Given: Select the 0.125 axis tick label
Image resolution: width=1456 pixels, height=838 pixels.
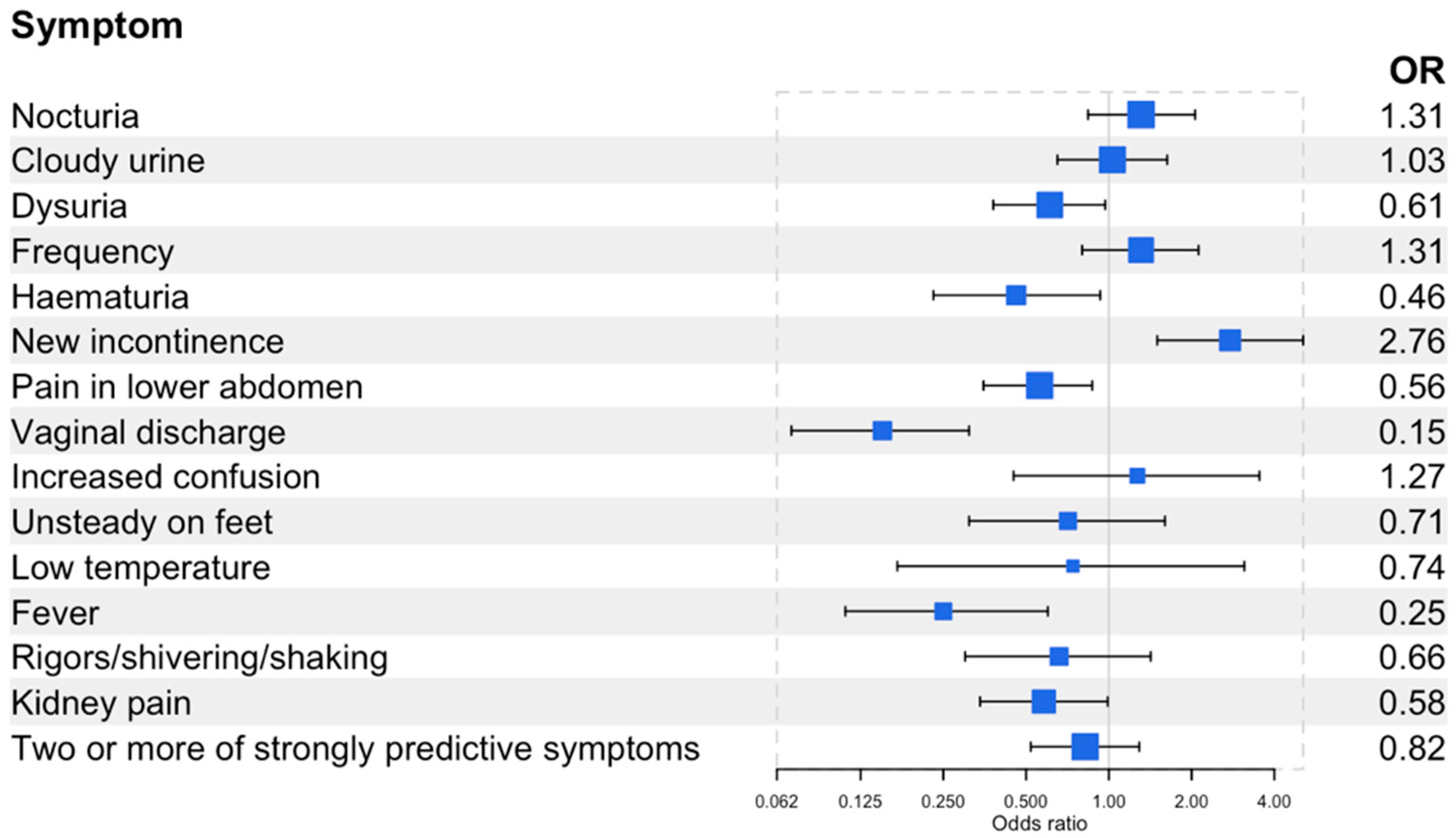Looking at the screenshot, I should [x=860, y=802].
